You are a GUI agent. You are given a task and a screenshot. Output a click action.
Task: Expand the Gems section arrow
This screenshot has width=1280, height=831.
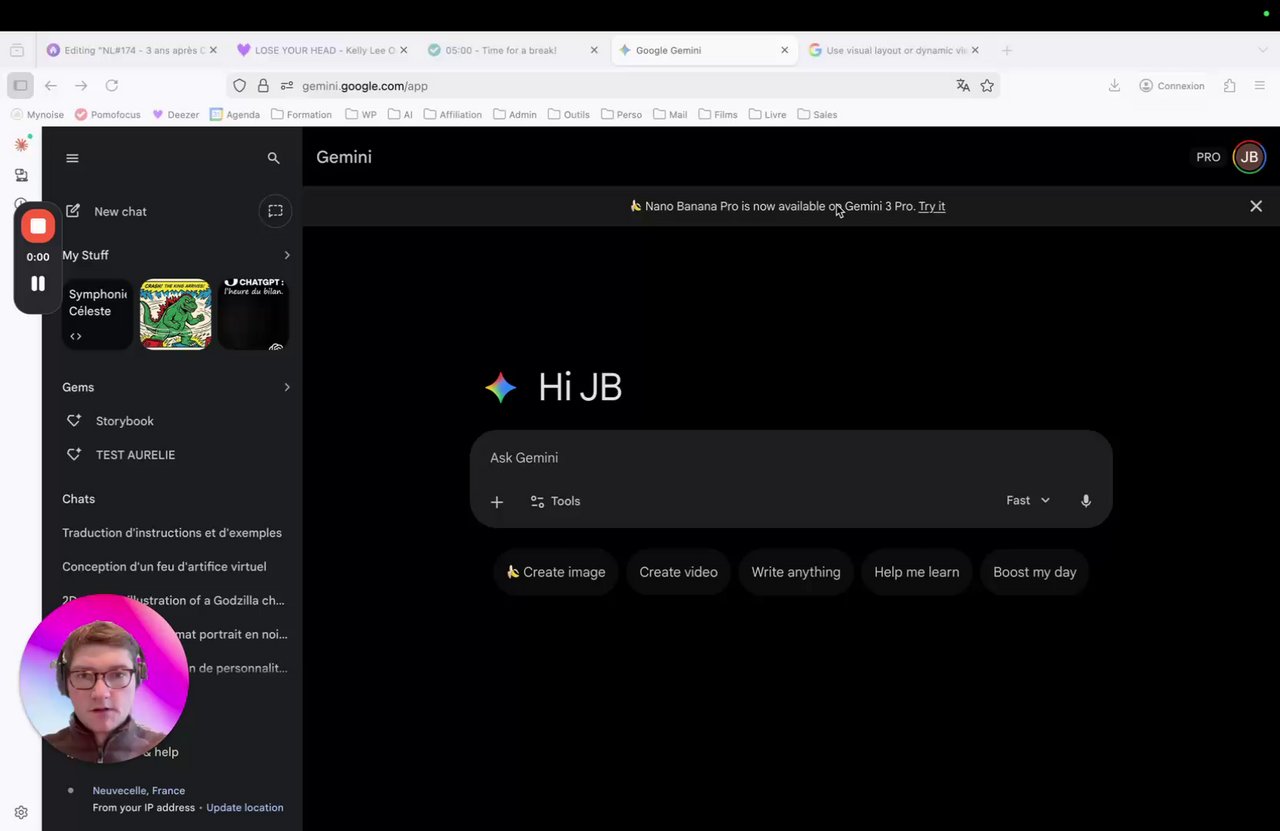(x=287, y=387)
